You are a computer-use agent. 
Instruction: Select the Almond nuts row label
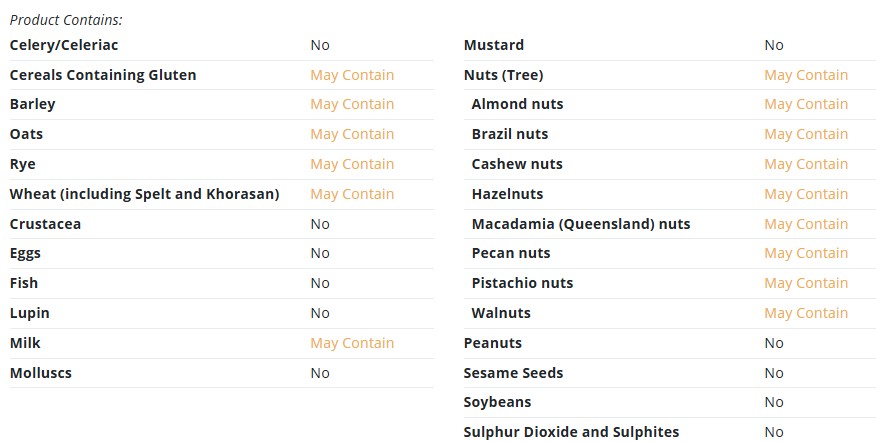[x=517, y=104]
